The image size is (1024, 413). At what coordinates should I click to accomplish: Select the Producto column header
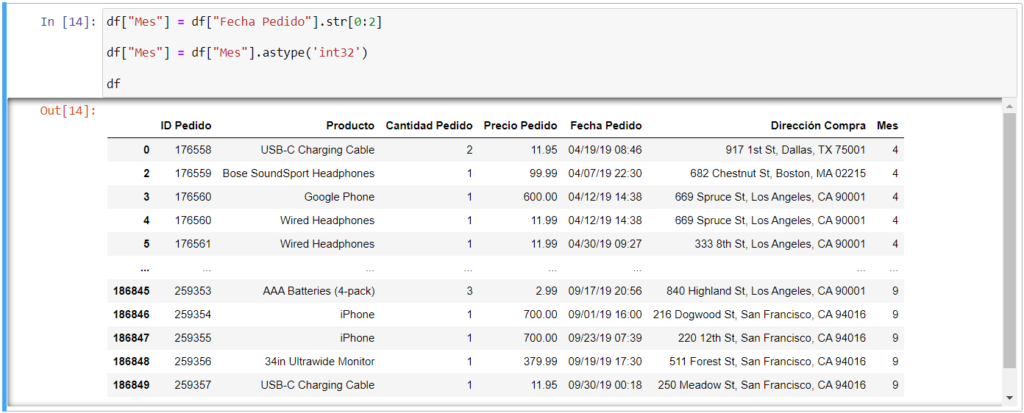pyautogui.click(x=350, y=126)
